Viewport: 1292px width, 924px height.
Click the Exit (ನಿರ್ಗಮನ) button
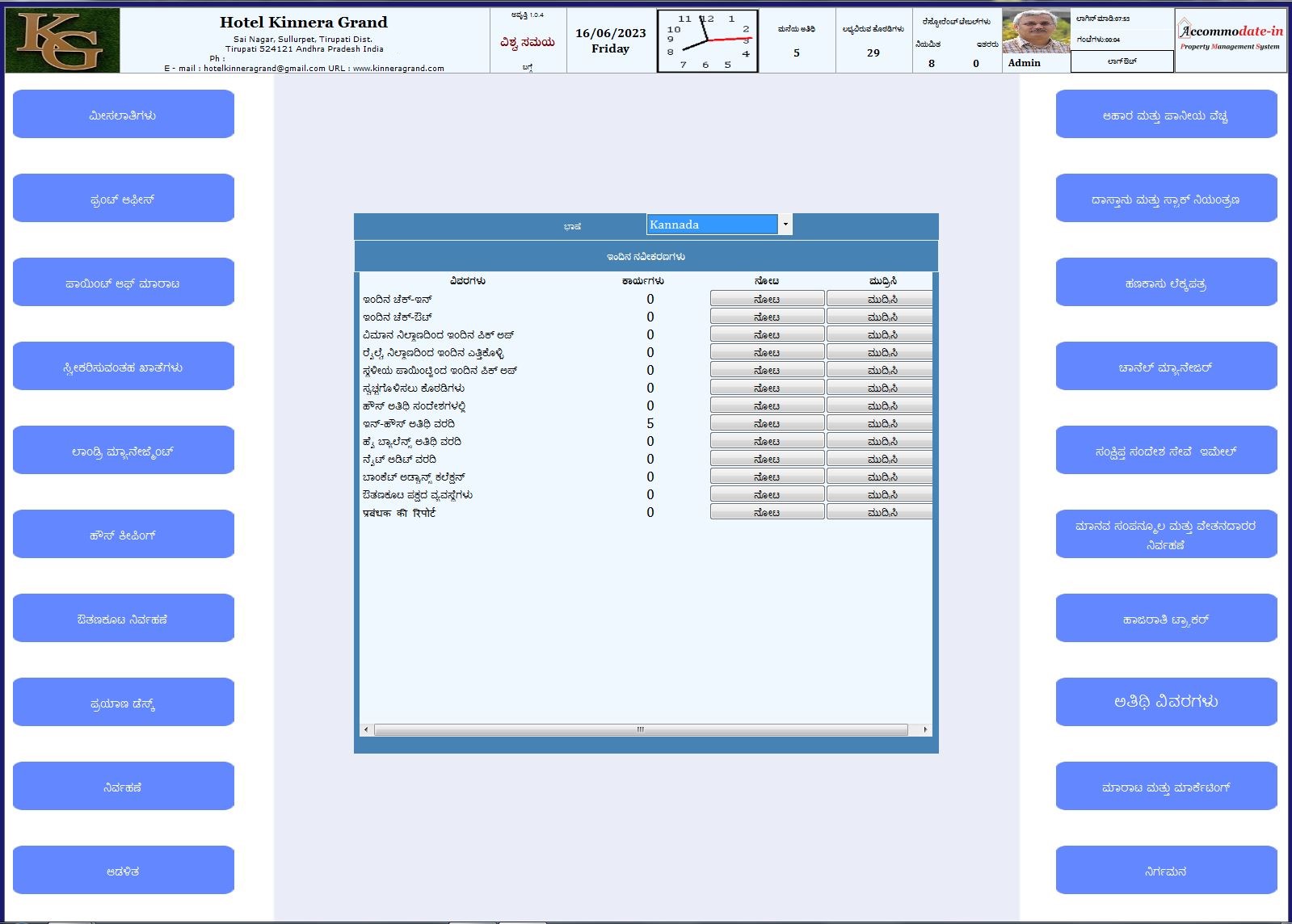point(1166,870)
